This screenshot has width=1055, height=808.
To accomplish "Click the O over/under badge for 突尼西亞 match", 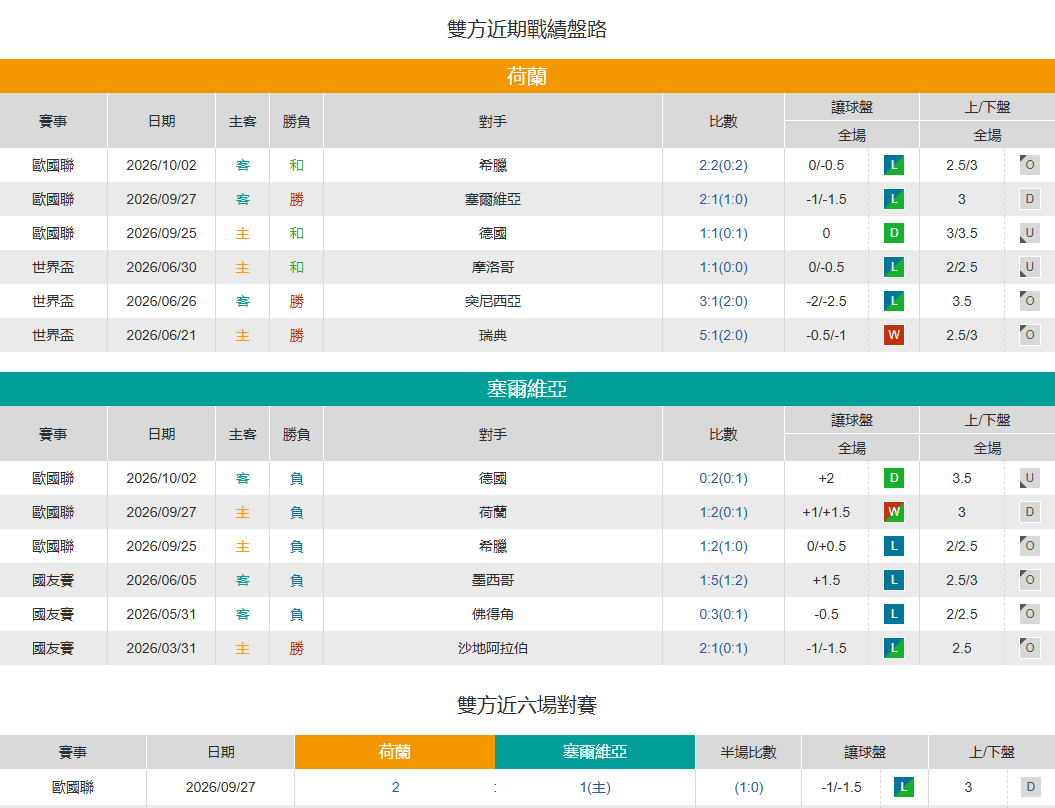I will (x=1029, y=301).
